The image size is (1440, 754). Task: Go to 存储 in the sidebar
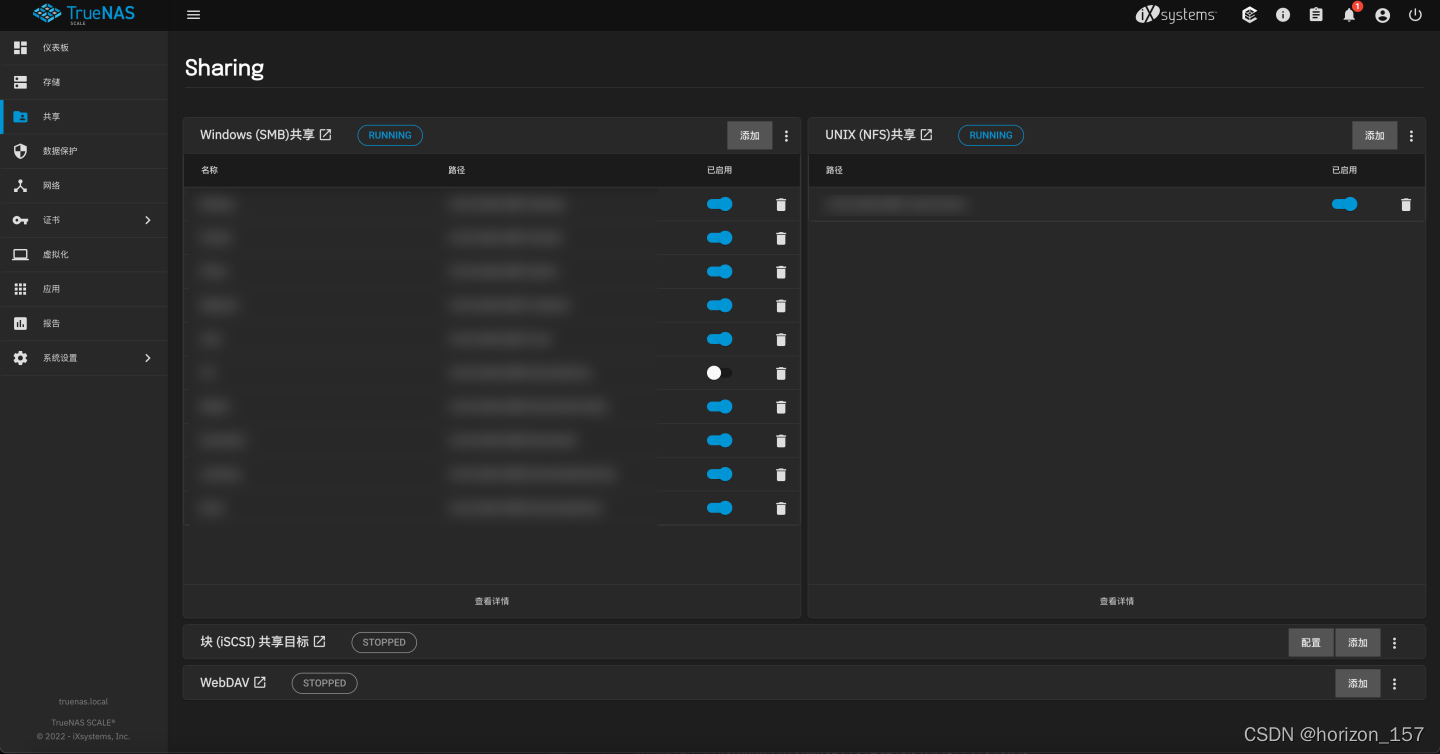click(84, 82)
